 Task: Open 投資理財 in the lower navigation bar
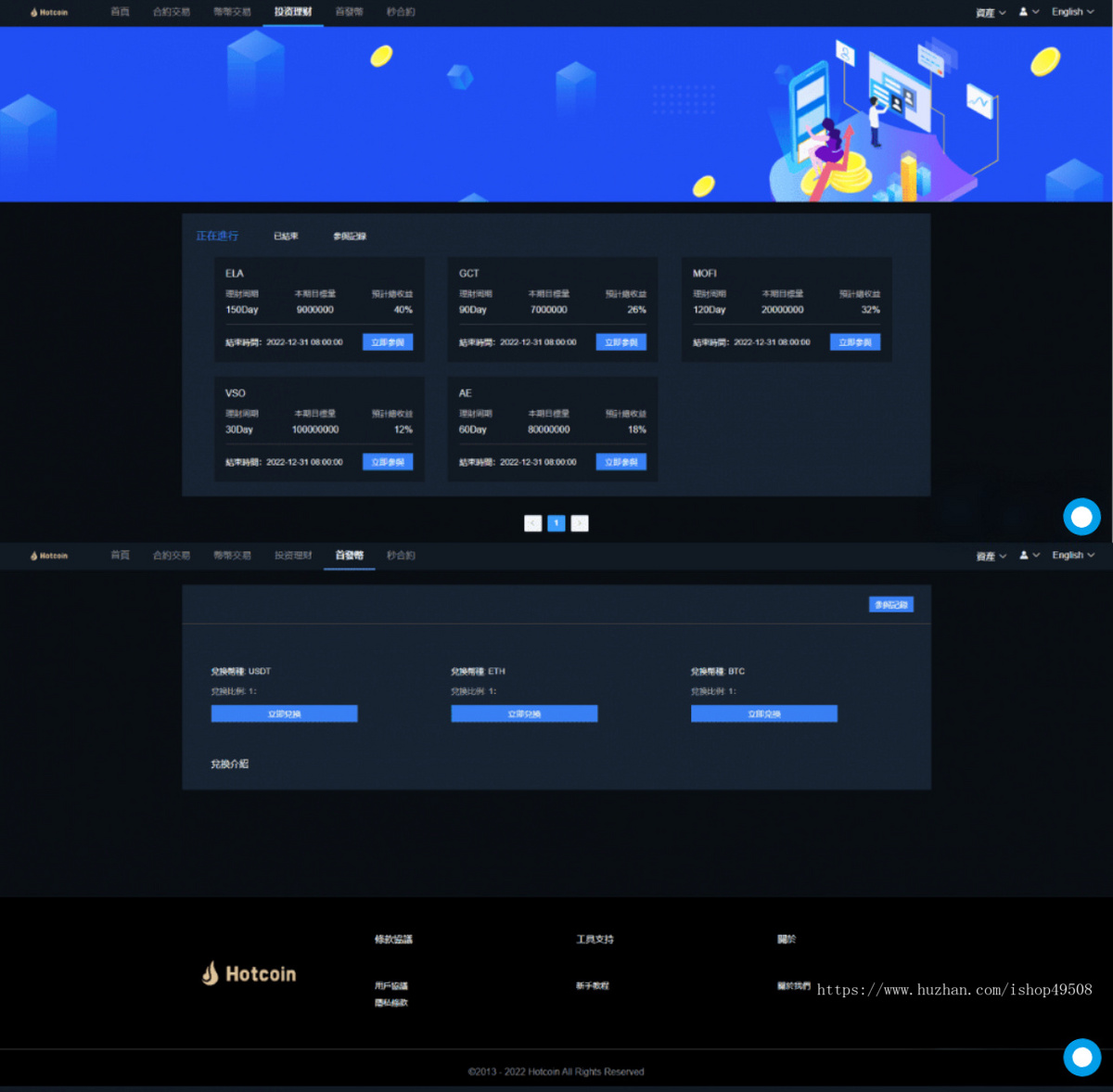[293, 556]
